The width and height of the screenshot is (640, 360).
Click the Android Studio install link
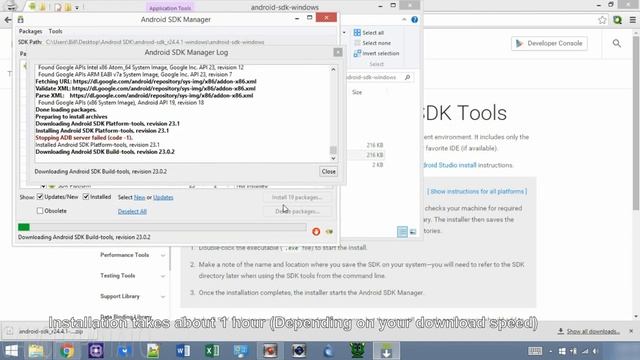(x=449, y=165)
